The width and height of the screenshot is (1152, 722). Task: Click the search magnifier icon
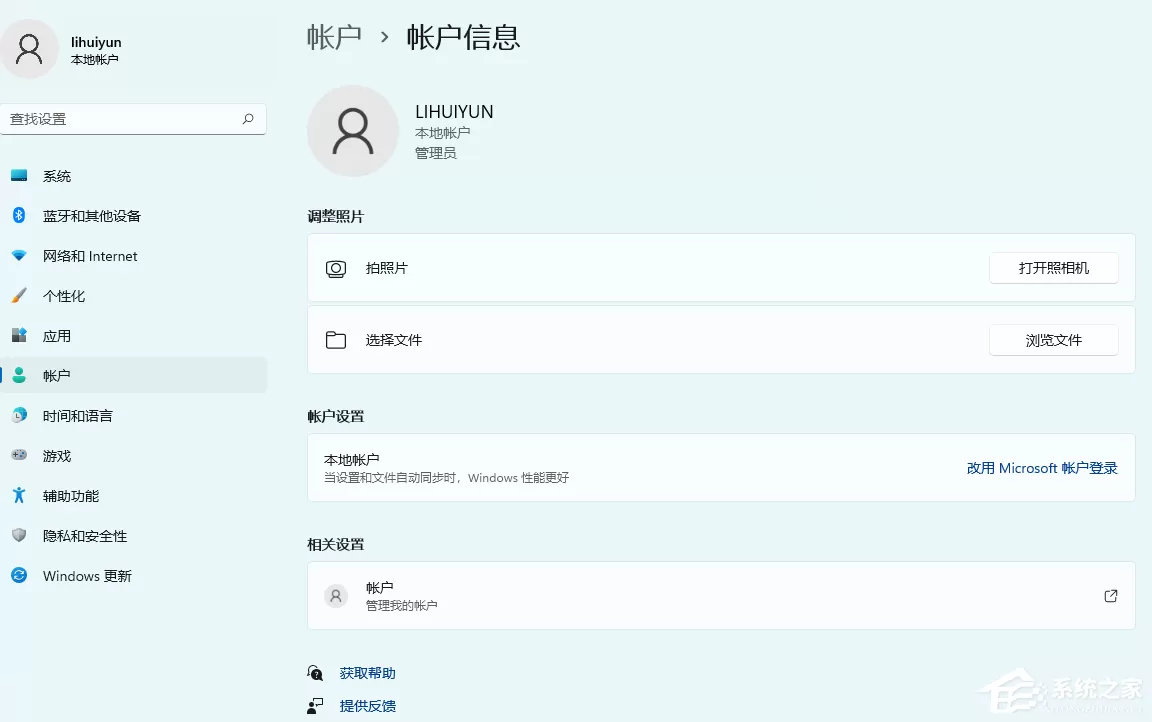[x=248, y=119]
